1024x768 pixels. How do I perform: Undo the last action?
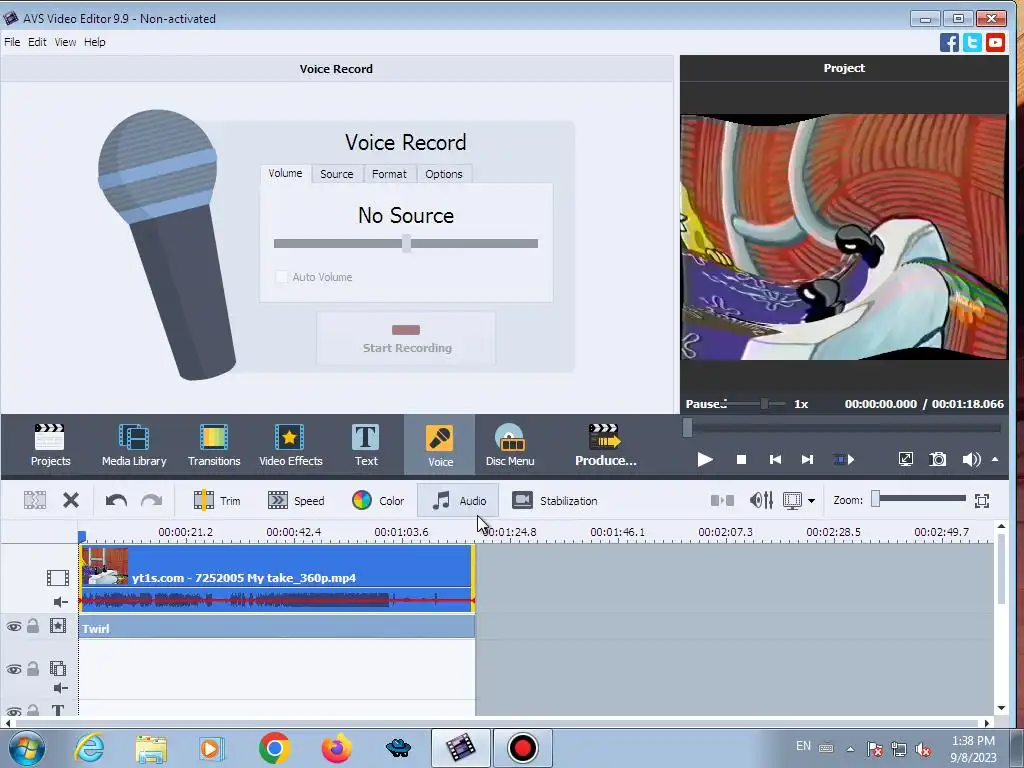coord(116,500)
